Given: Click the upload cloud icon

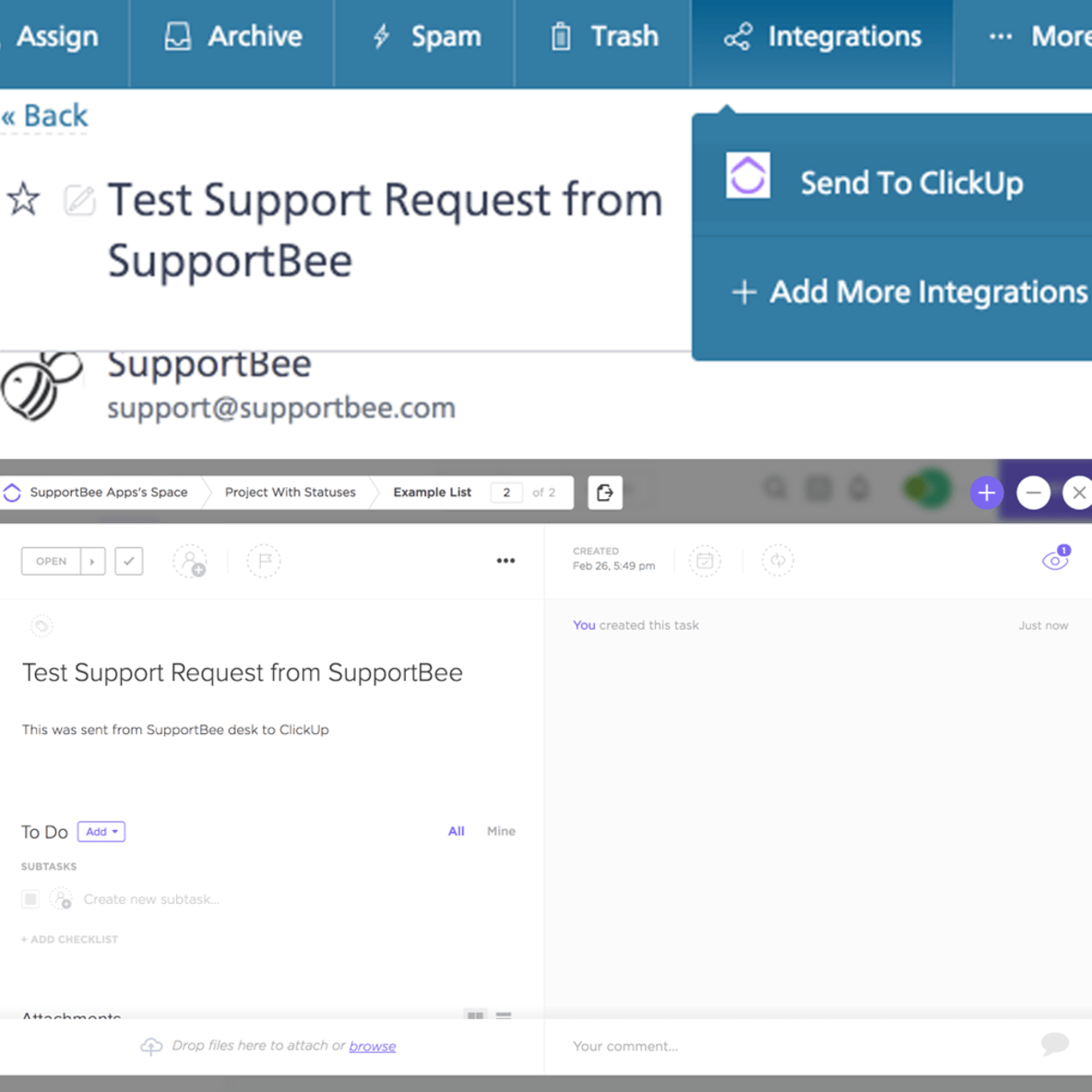Looking at the screenshot, I should 151,1047.
